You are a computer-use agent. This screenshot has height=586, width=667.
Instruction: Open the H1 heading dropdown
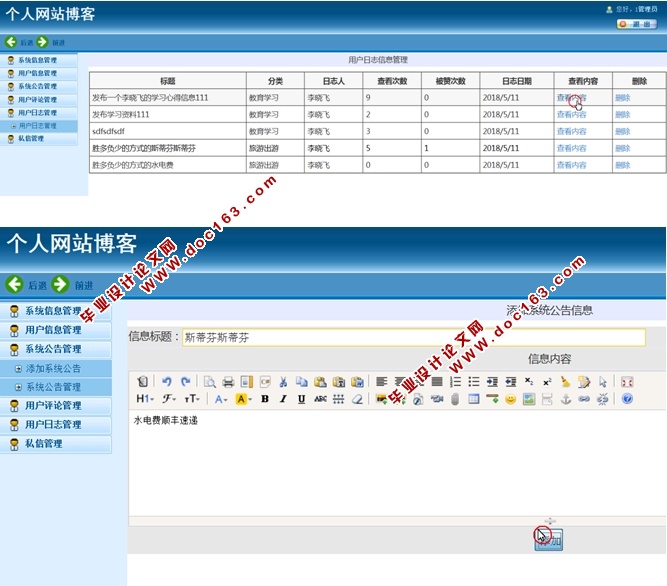145,399
